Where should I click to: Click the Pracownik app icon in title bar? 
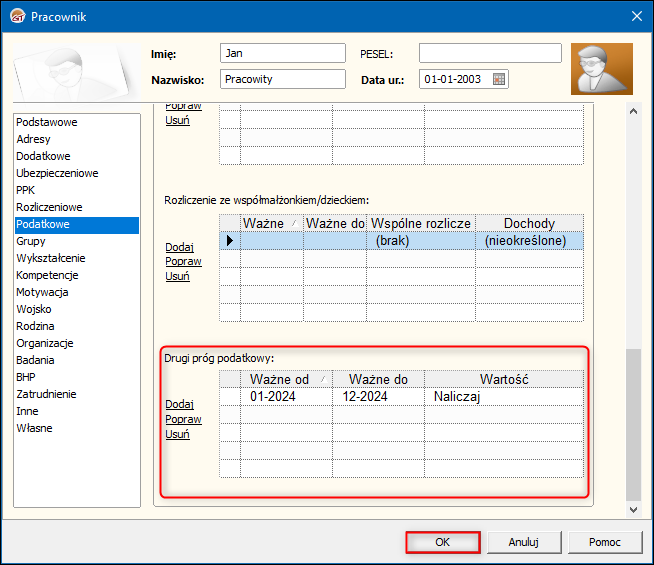(18, 16)
